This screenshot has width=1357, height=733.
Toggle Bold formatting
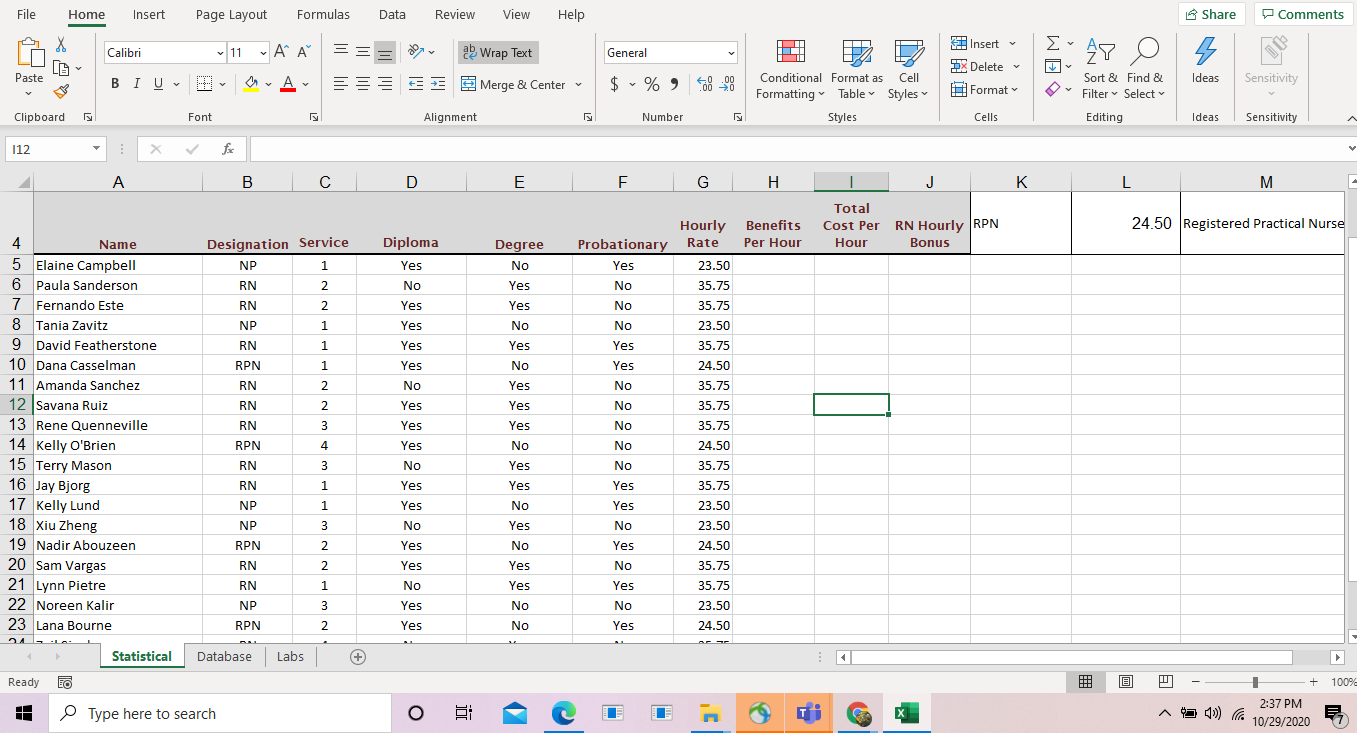pyautogui.click(x=115, y=85)
